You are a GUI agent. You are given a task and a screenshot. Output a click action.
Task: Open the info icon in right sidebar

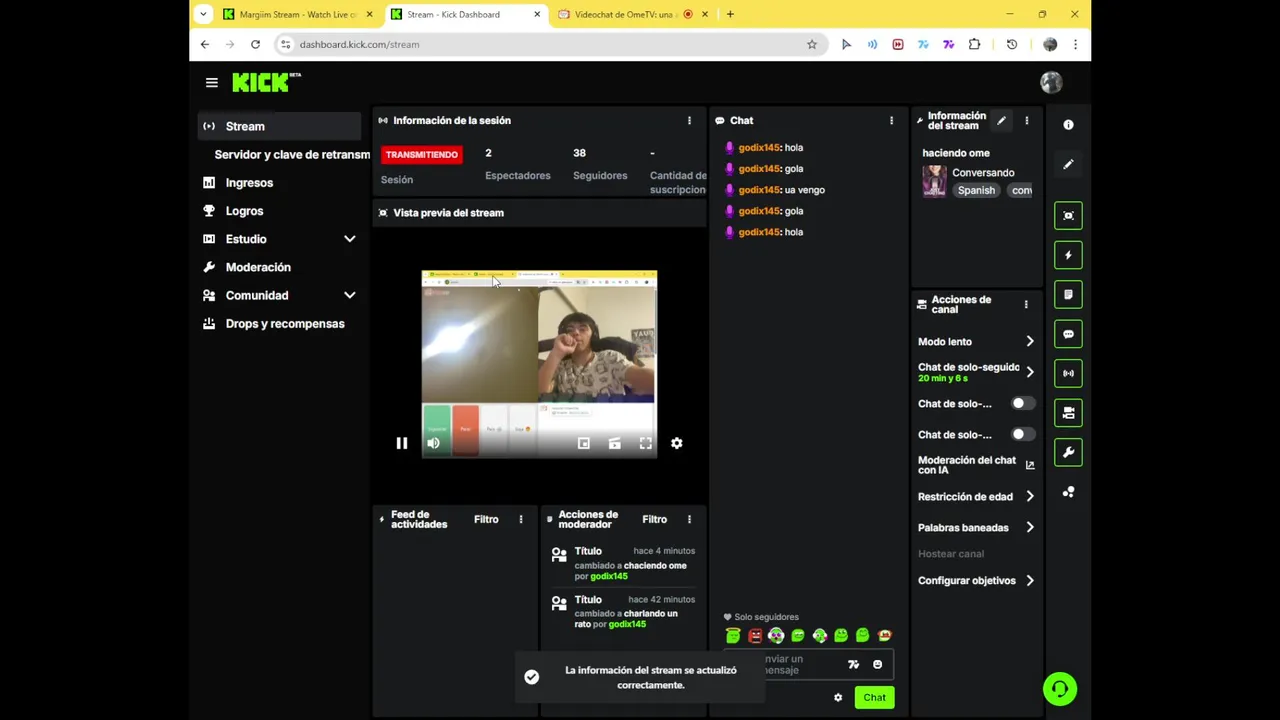click(x=1068, y=125)
